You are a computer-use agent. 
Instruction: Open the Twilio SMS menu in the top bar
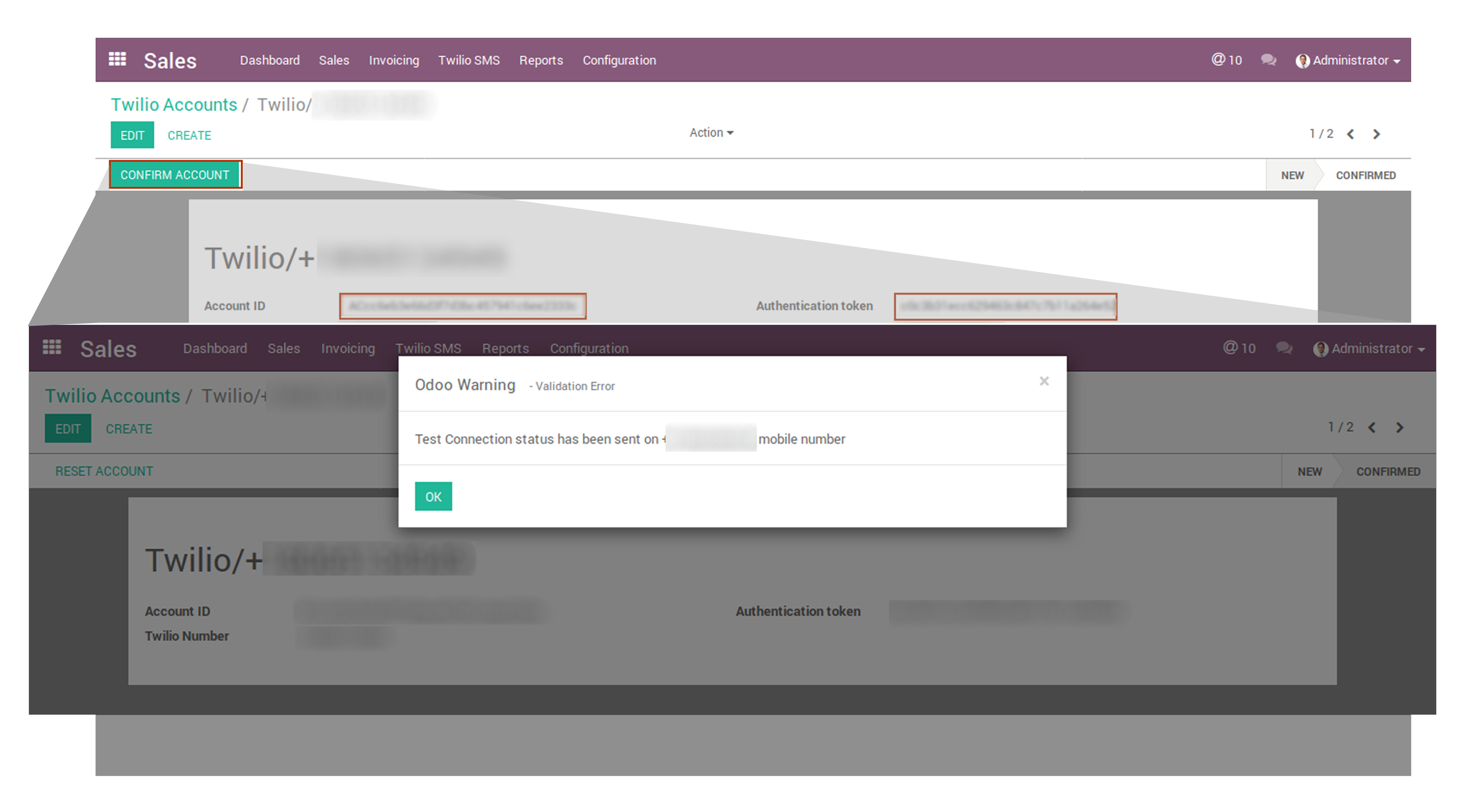point(469,60)
